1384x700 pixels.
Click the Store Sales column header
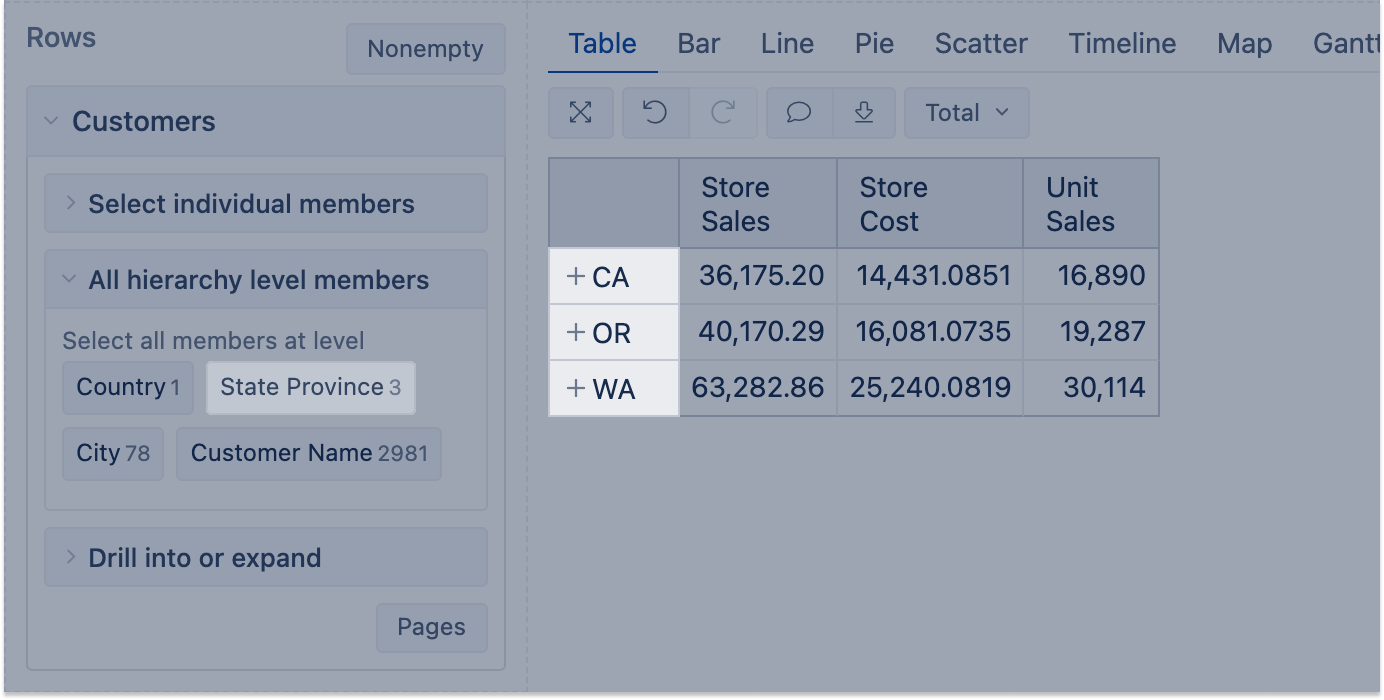click(x=758, y=204)
